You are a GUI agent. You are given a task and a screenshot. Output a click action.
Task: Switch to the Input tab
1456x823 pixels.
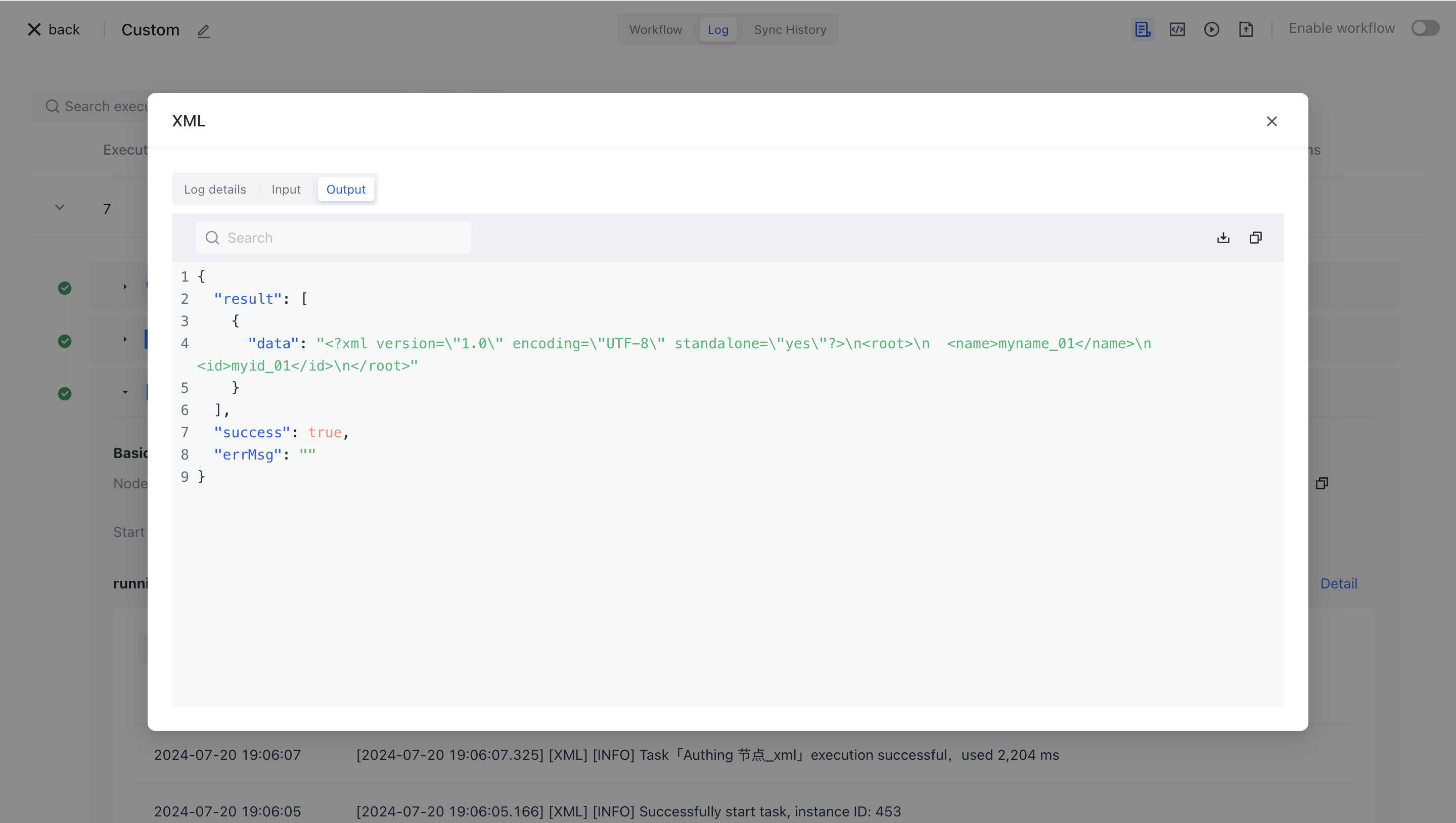coord(286,190)
